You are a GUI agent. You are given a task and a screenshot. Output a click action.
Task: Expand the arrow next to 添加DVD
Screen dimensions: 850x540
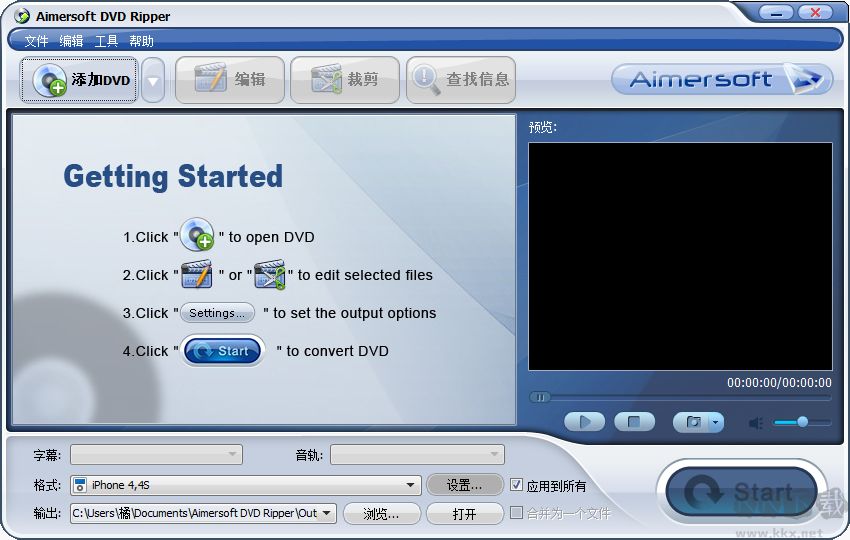(x=153, y=80)
